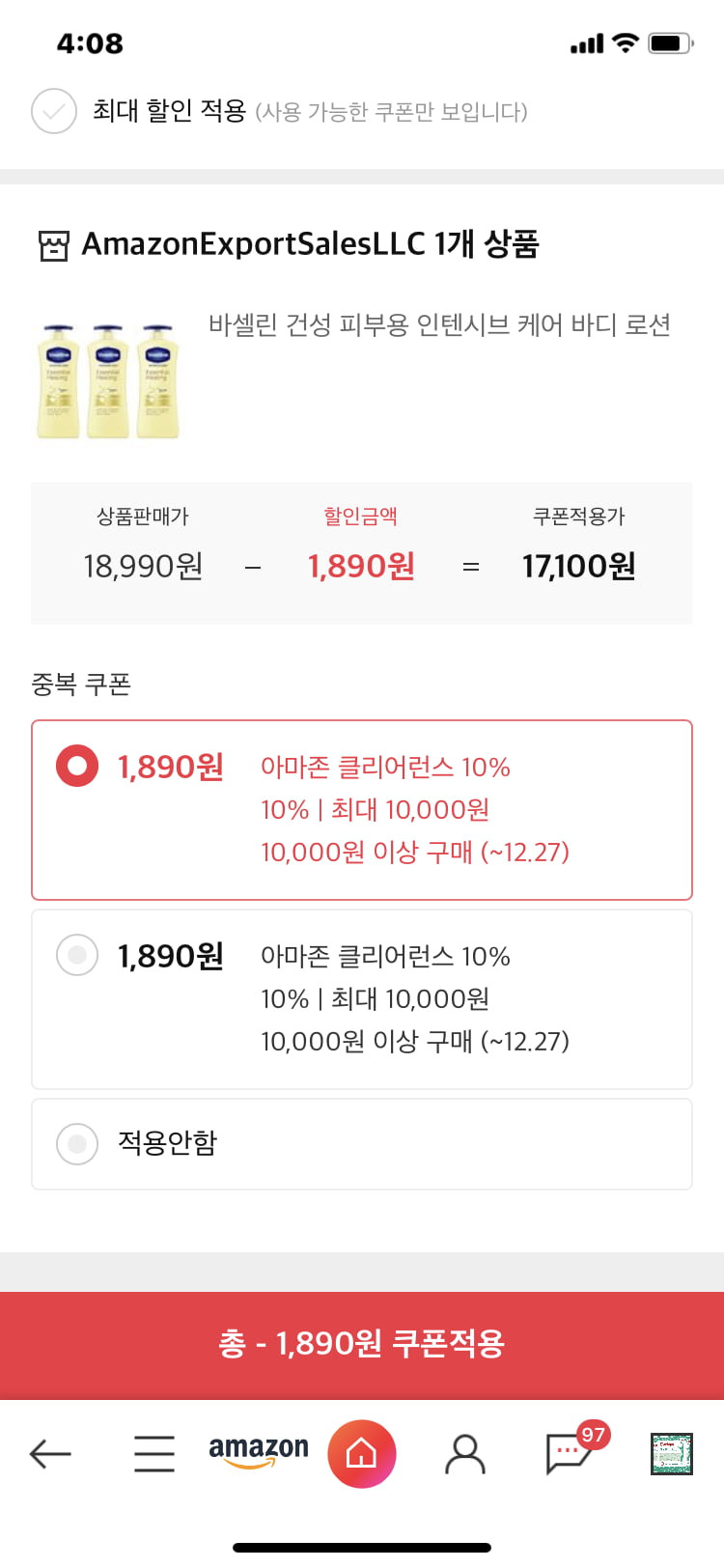Tap the AmazonExportSalesLLC 1개 상품 seller heading
724x1568 pixels.
(x=310, y=244)
